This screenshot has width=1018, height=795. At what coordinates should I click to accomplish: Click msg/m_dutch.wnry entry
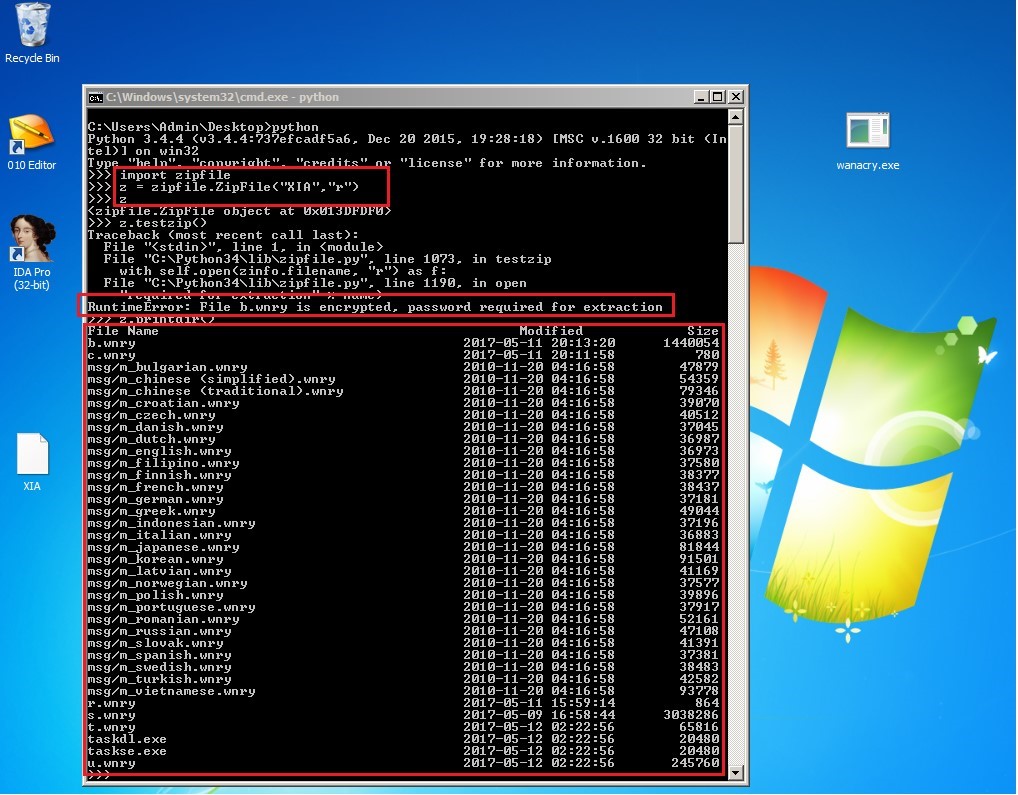[x=151, y=439]
